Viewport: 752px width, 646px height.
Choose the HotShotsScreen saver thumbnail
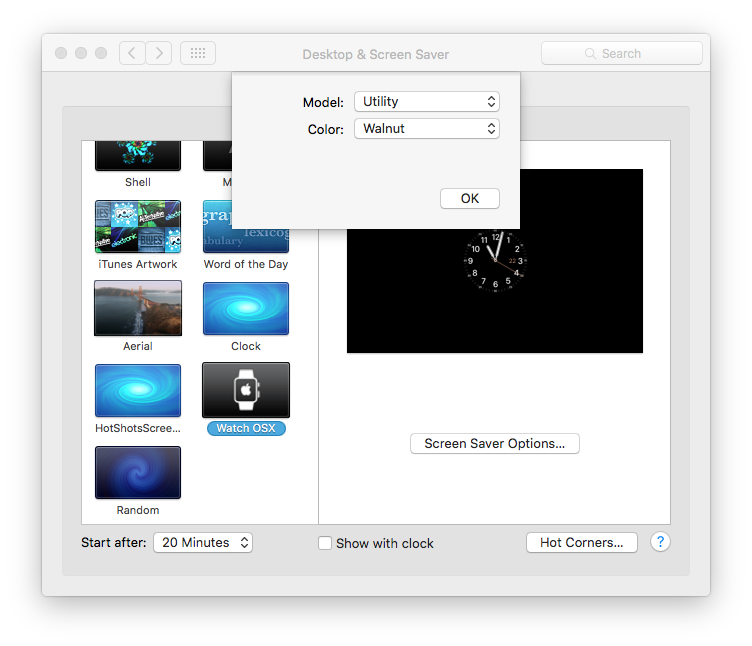pyautogui.click(x=138, y=390)
